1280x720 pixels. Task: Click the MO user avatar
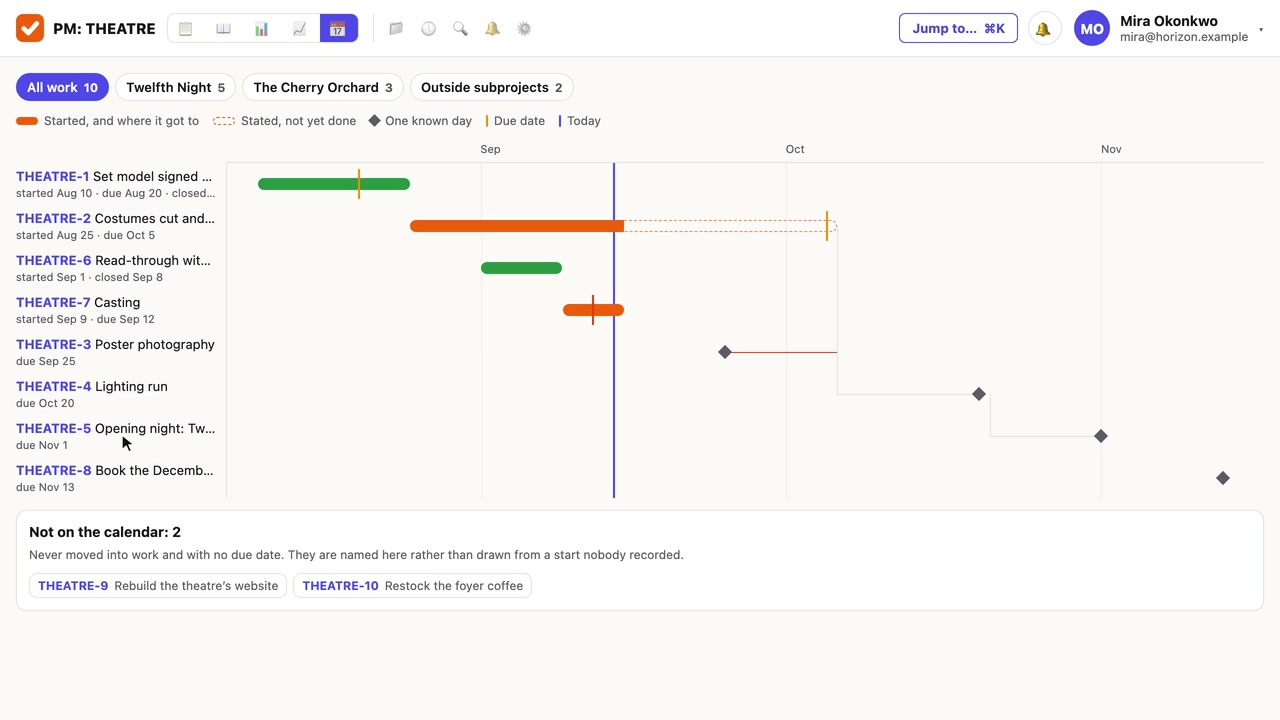pos(1092,29)
